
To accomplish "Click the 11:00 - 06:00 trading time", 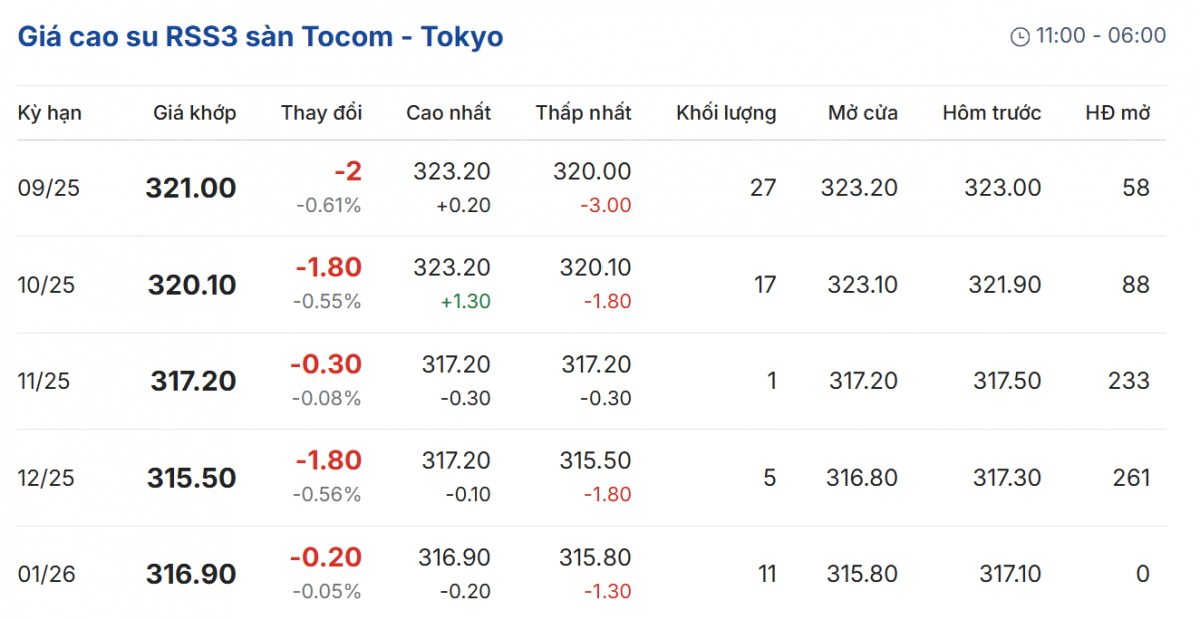I will [x=1100, y=36].
